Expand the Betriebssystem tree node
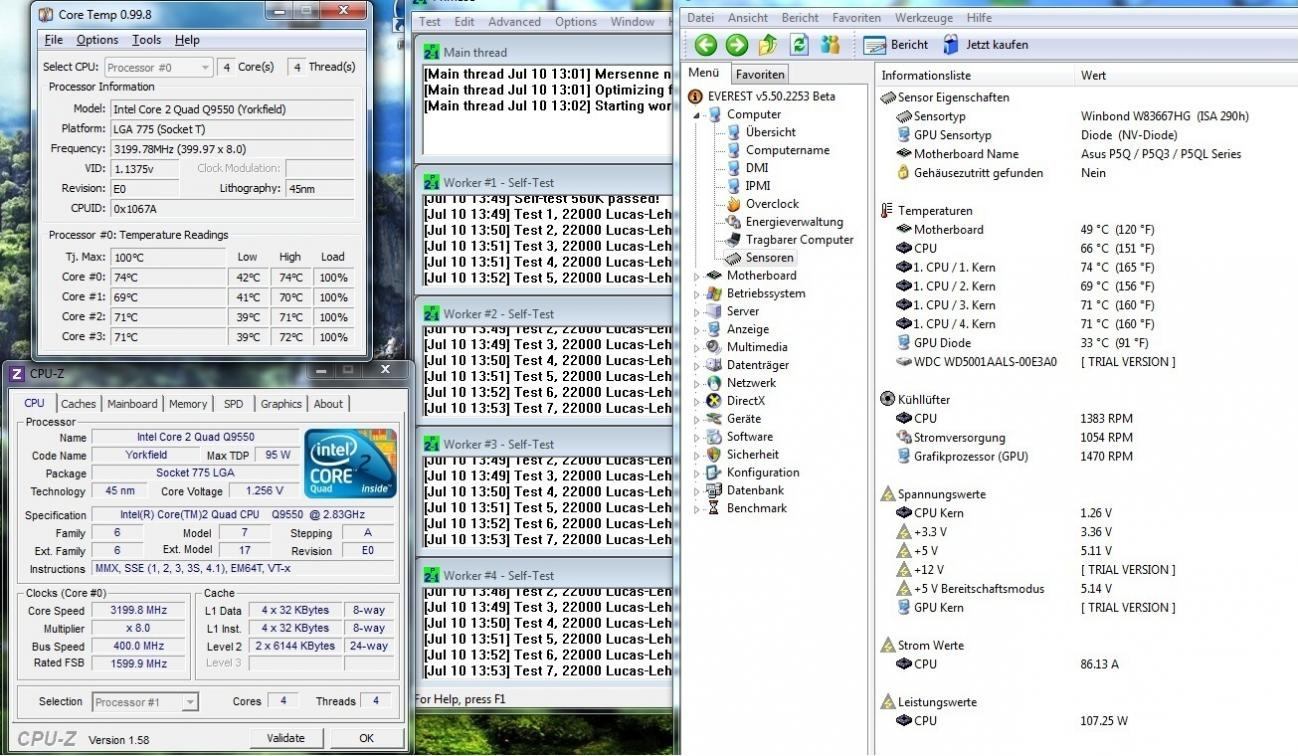Screen dimensions: 1298x756 pos(697,294)
